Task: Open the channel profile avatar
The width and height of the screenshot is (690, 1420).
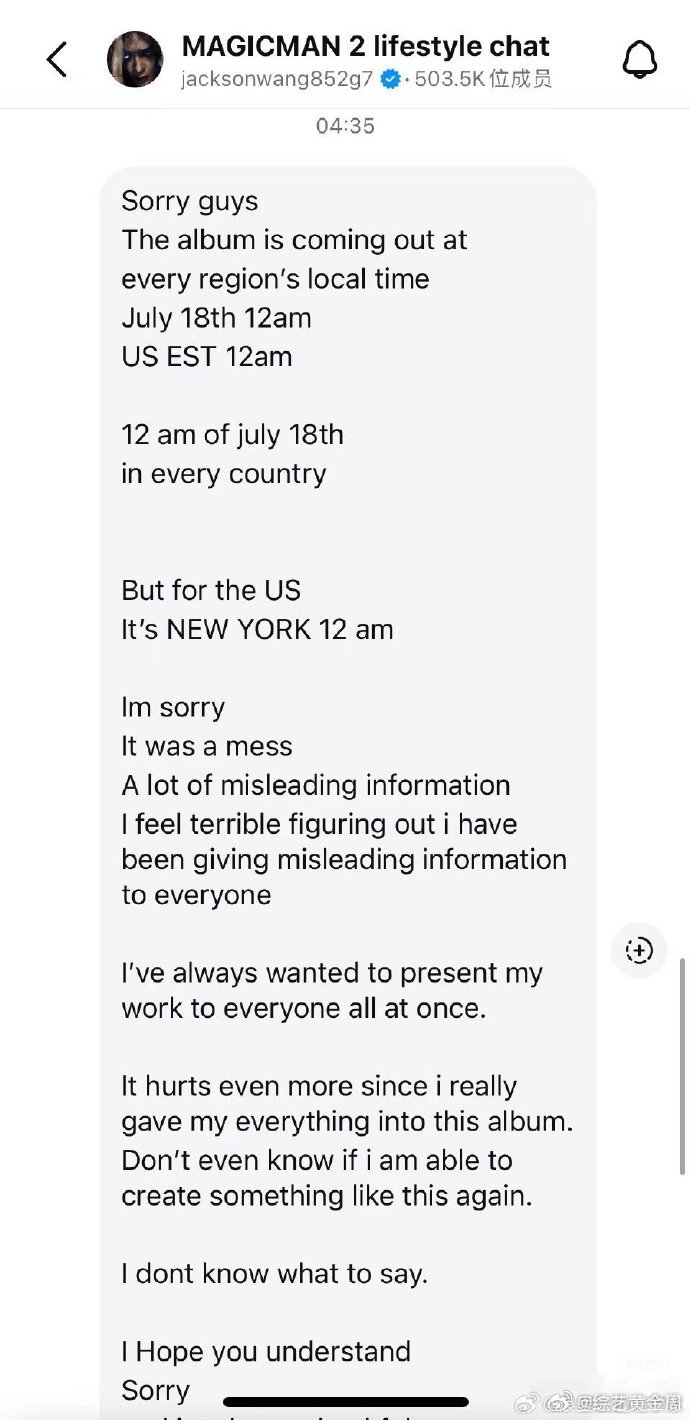Action: pyautogui.click(x=135, y=59)
